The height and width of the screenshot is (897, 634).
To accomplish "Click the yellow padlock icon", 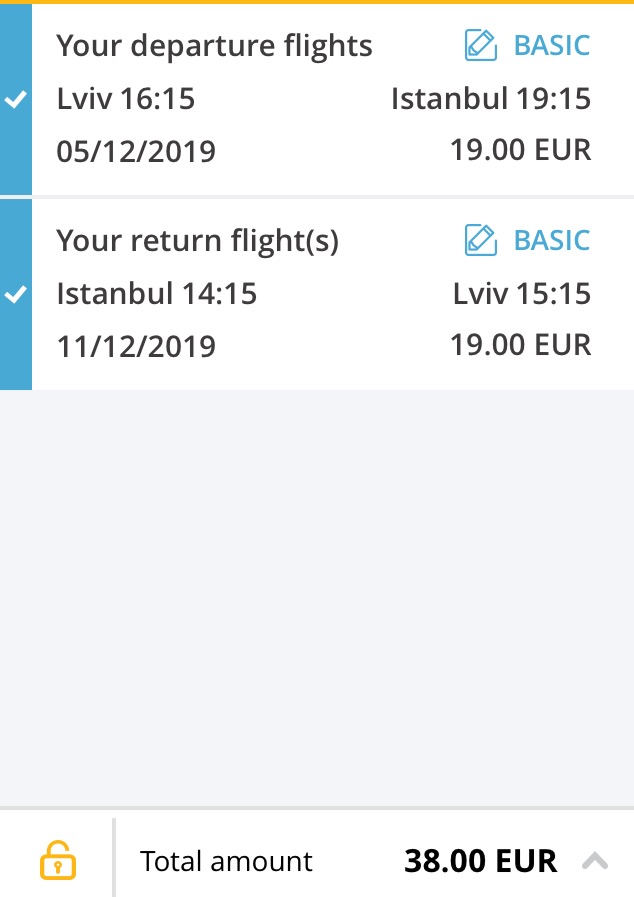I will 57,860.
